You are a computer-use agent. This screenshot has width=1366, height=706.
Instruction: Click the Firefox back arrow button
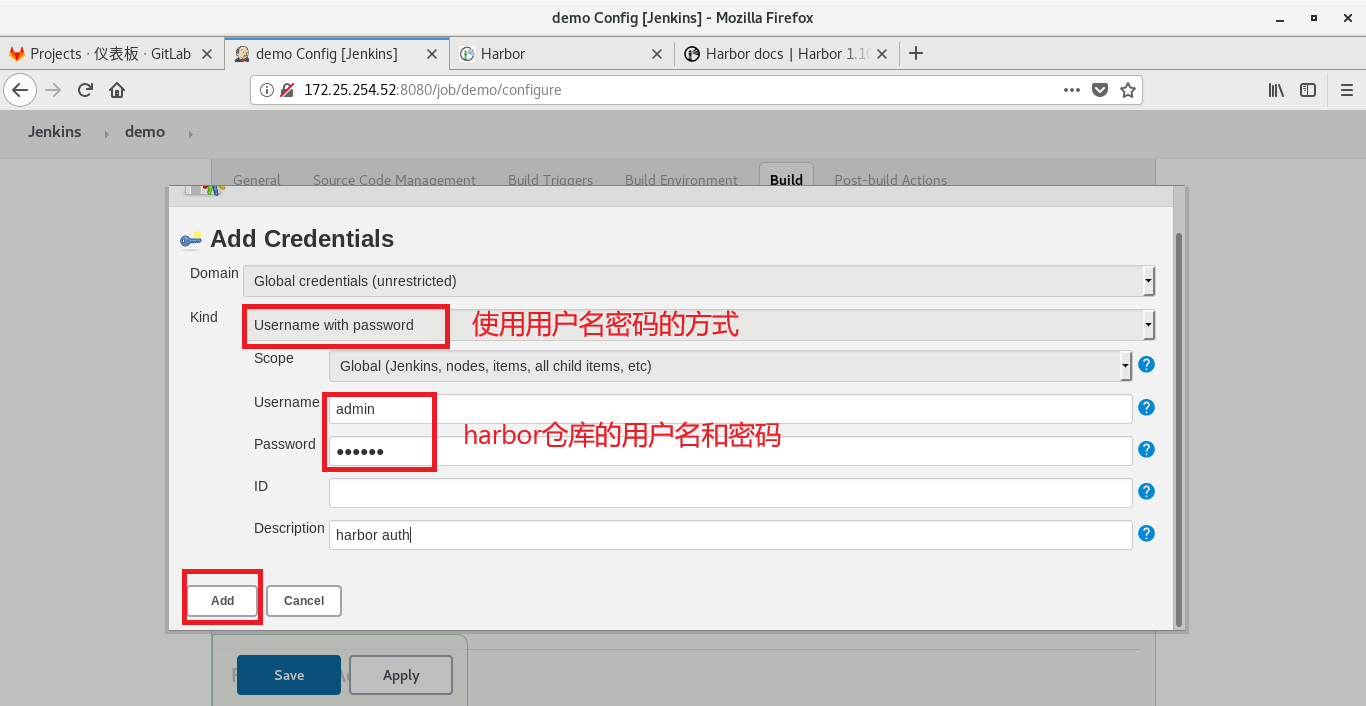tap(20, 90)
